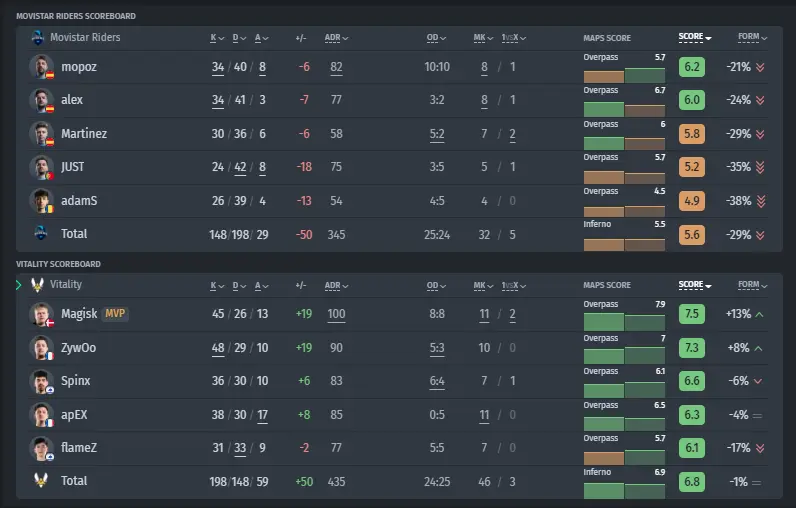Open apEX player profile link
Image resolution: width=796 pixels, height=508 pixels.
click(x=74, y=415)
